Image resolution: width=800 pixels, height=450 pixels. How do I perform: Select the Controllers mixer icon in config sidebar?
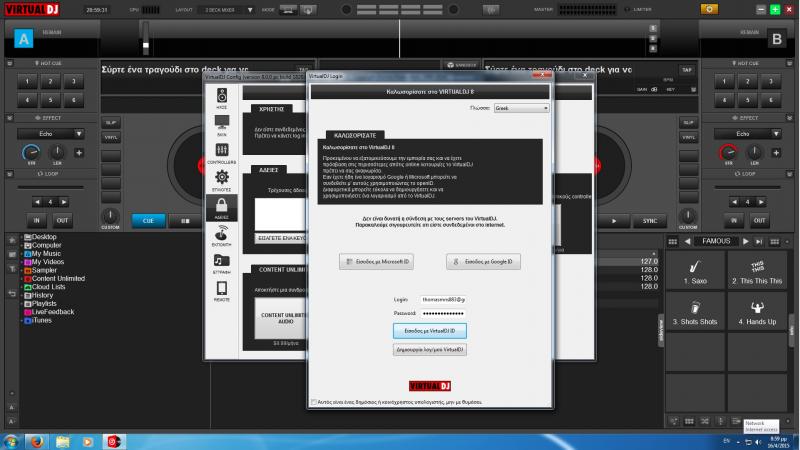tap(221, 151)
